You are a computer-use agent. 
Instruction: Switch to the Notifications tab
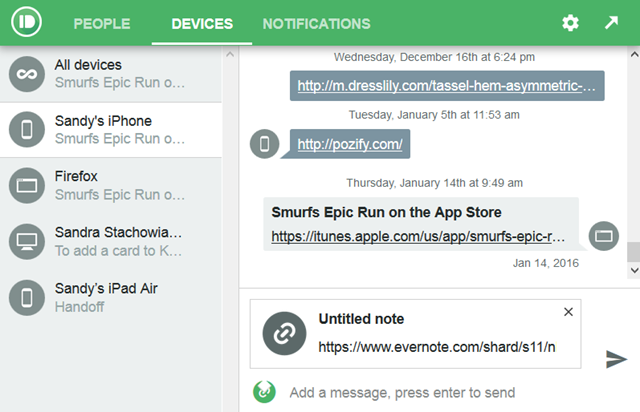pyautogui.click(x=317, y=24)
